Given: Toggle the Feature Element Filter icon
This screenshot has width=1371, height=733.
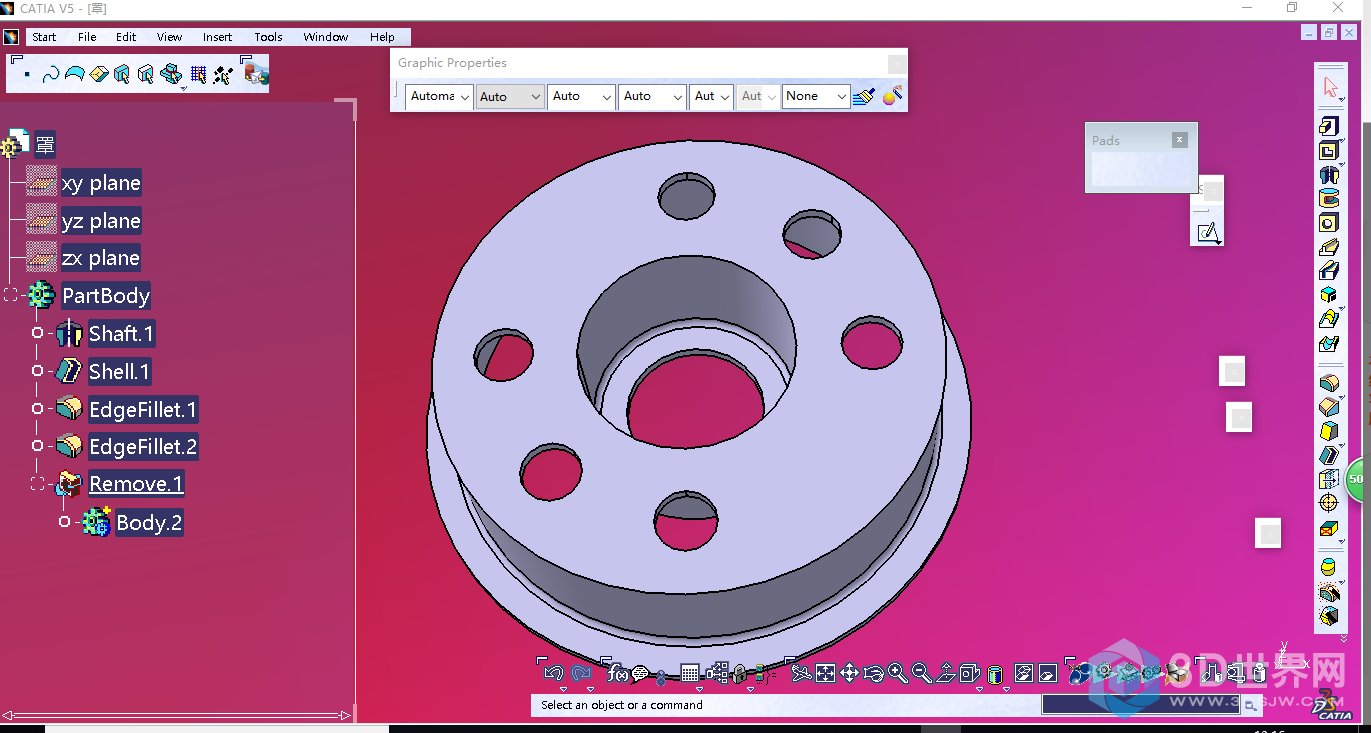Looking at the screenshot, I should [x=122, y=75].
